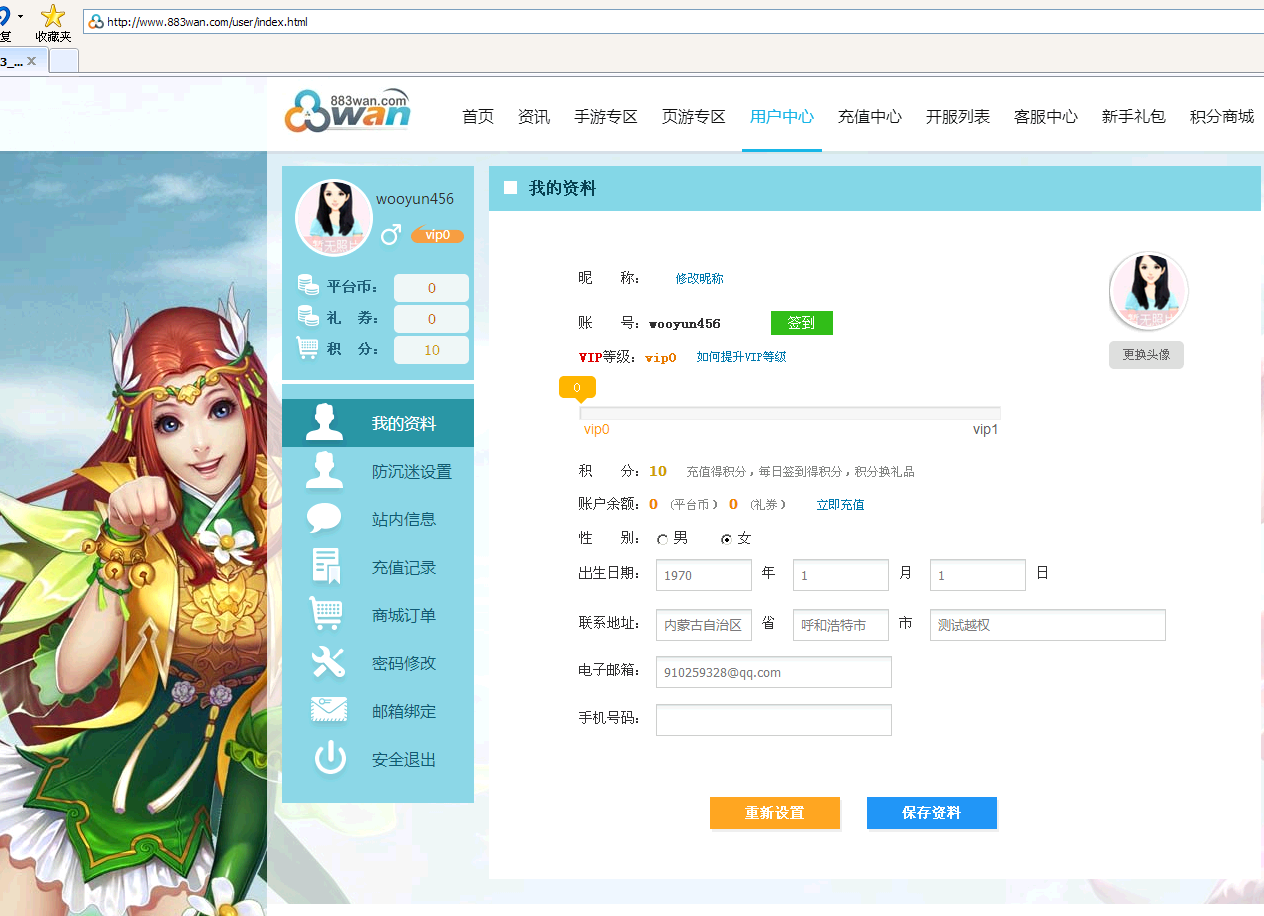The width and height of the screenshot is (1264, 916).
Task: Open the 站内信息 sidebar item
Action: (378, 519)
